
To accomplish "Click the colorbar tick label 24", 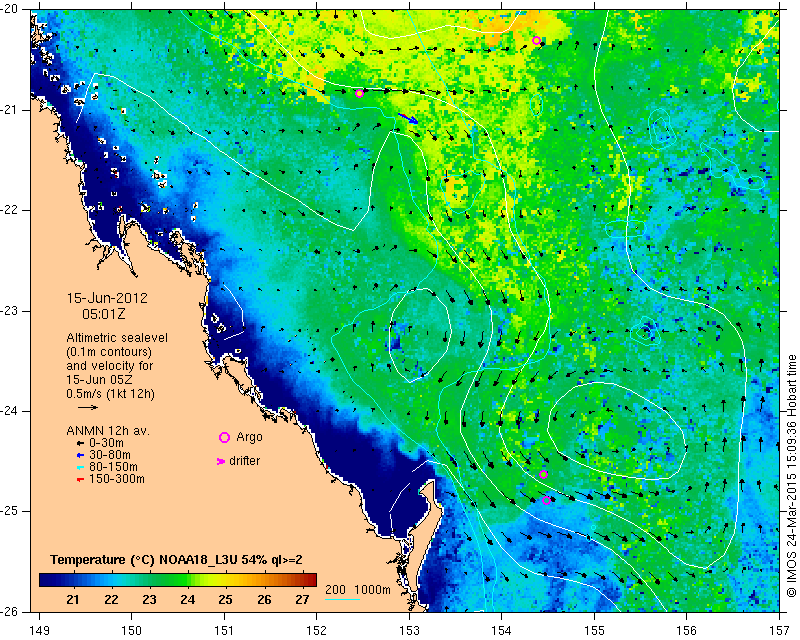I will point(188,600).
